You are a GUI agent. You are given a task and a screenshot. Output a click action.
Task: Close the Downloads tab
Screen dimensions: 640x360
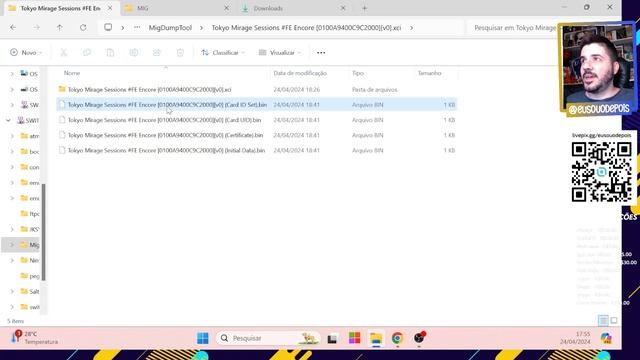click(343, 8)
